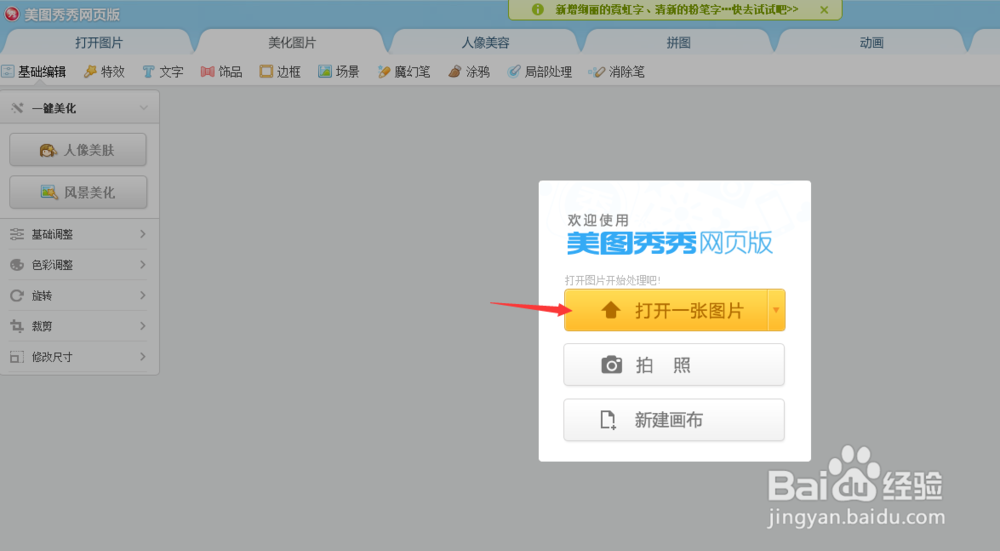Click the 一键美化 magic wand icon

17,108
